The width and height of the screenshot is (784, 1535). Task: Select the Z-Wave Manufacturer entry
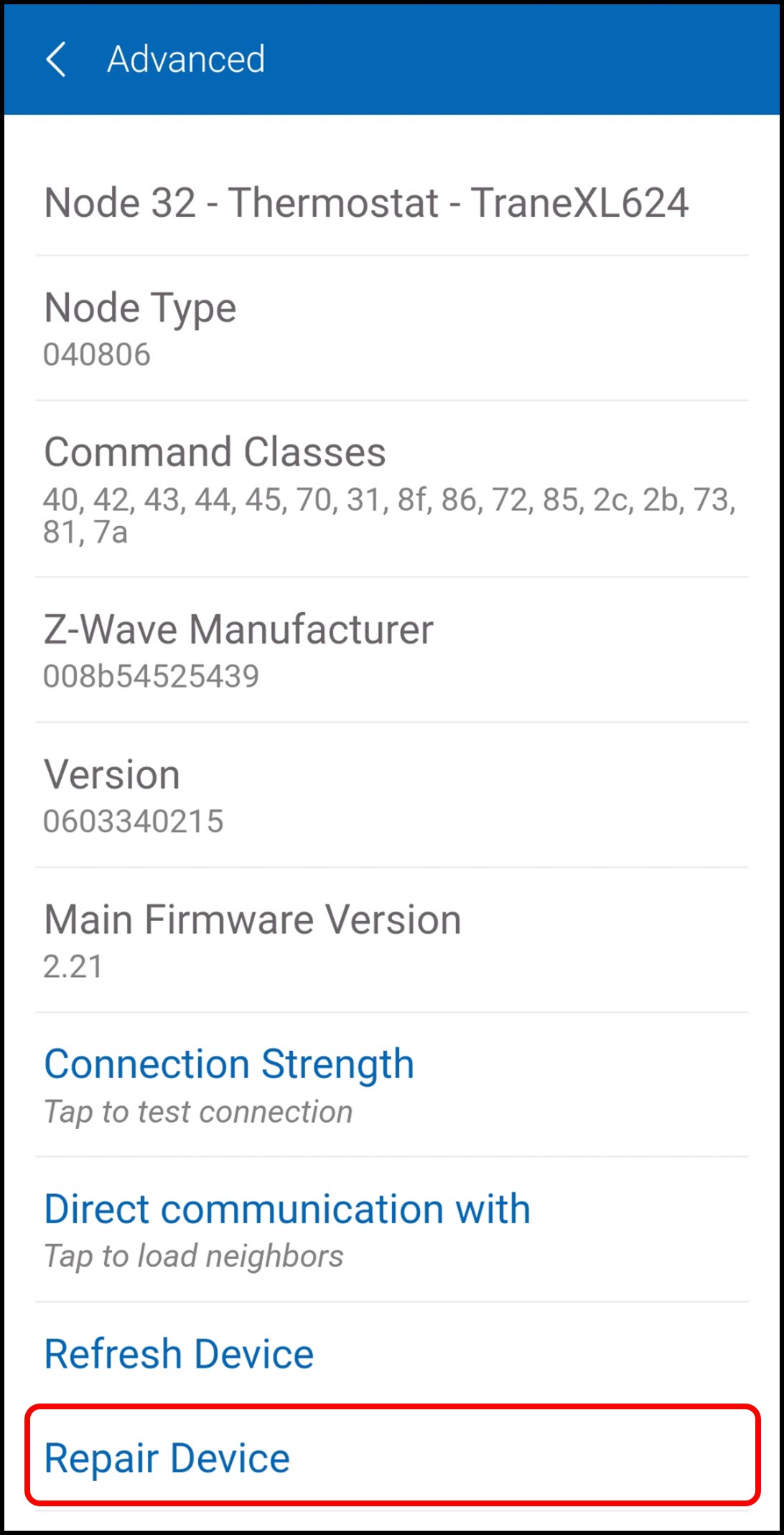[392, 650]
